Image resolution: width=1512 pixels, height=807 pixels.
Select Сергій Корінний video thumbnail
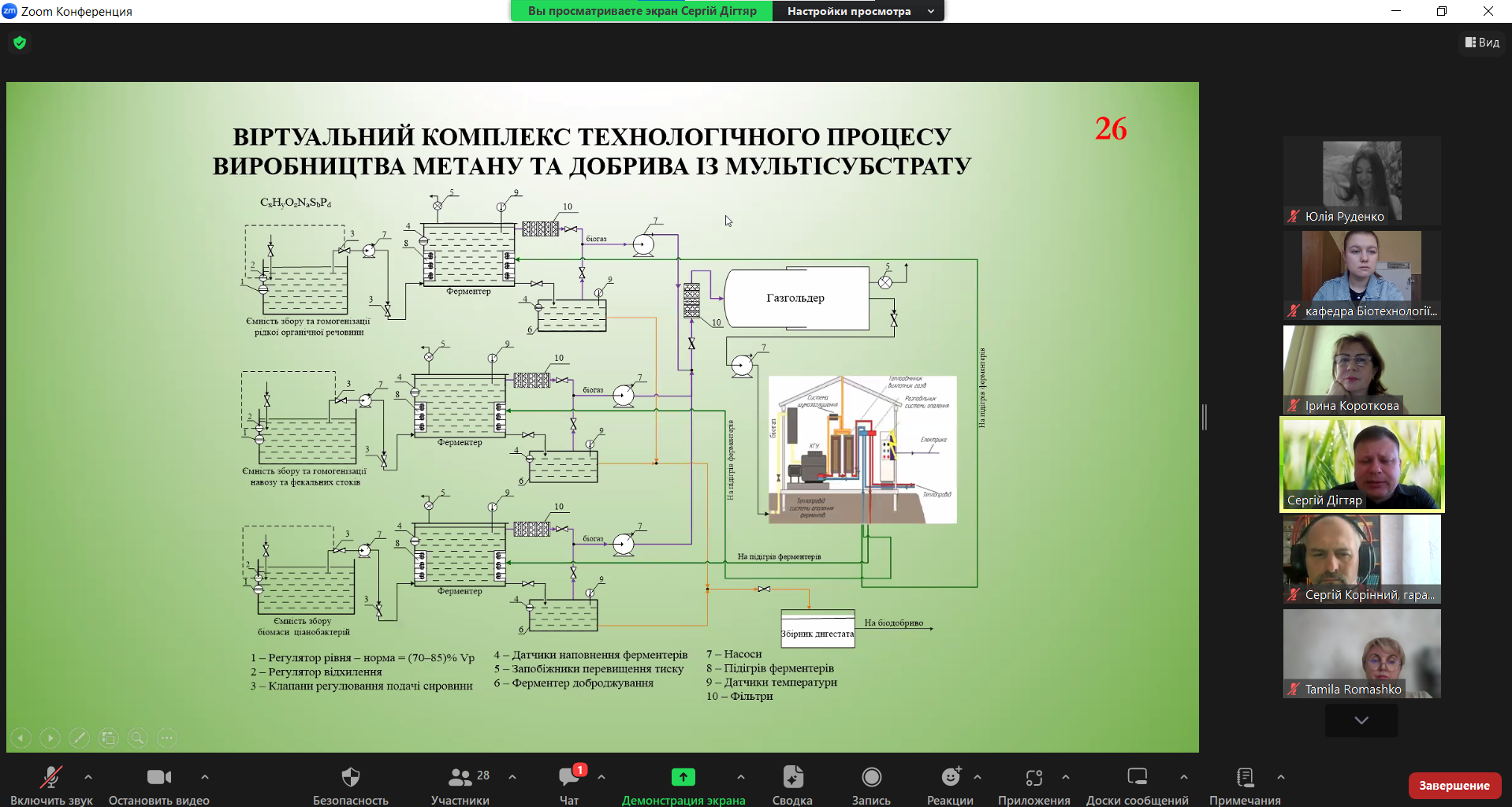pyautogui.click(x=1361, y=560)
